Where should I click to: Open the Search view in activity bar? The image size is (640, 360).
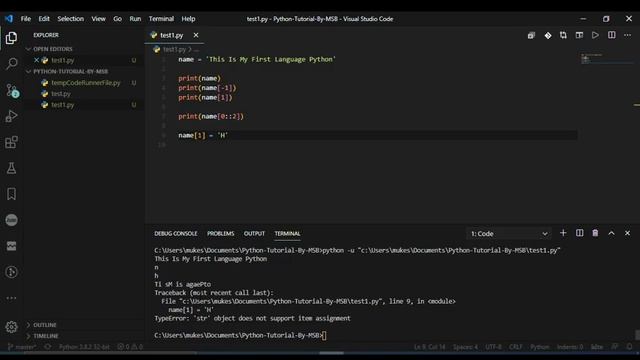11,64
